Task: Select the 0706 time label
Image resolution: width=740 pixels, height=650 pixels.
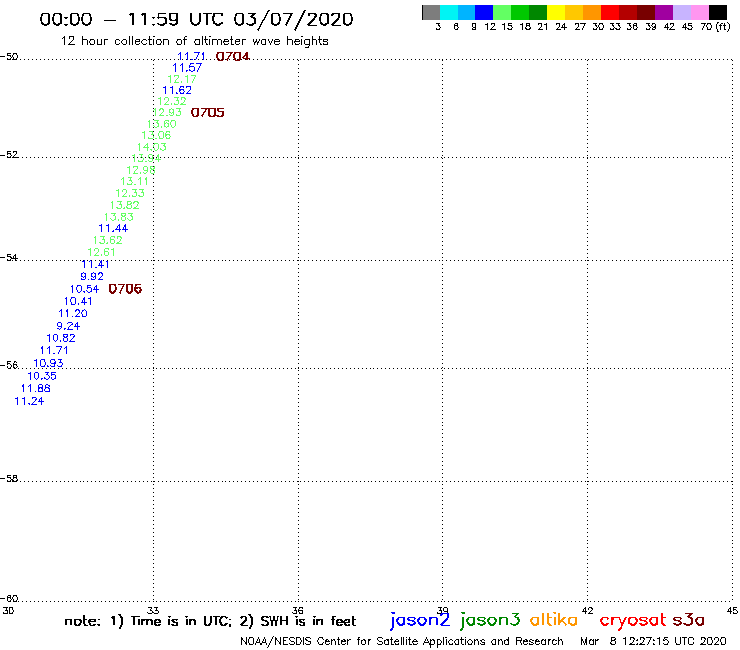Action: coord(125,289)
